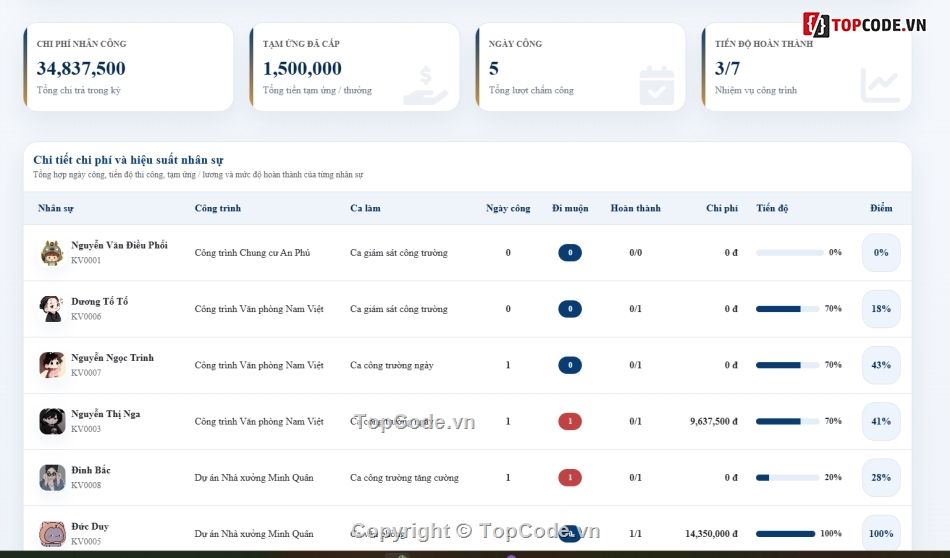This screenshot has height=558, width=950.
Task: Open Đinh Bắc's profile avatar
Action: coord(52,478)
